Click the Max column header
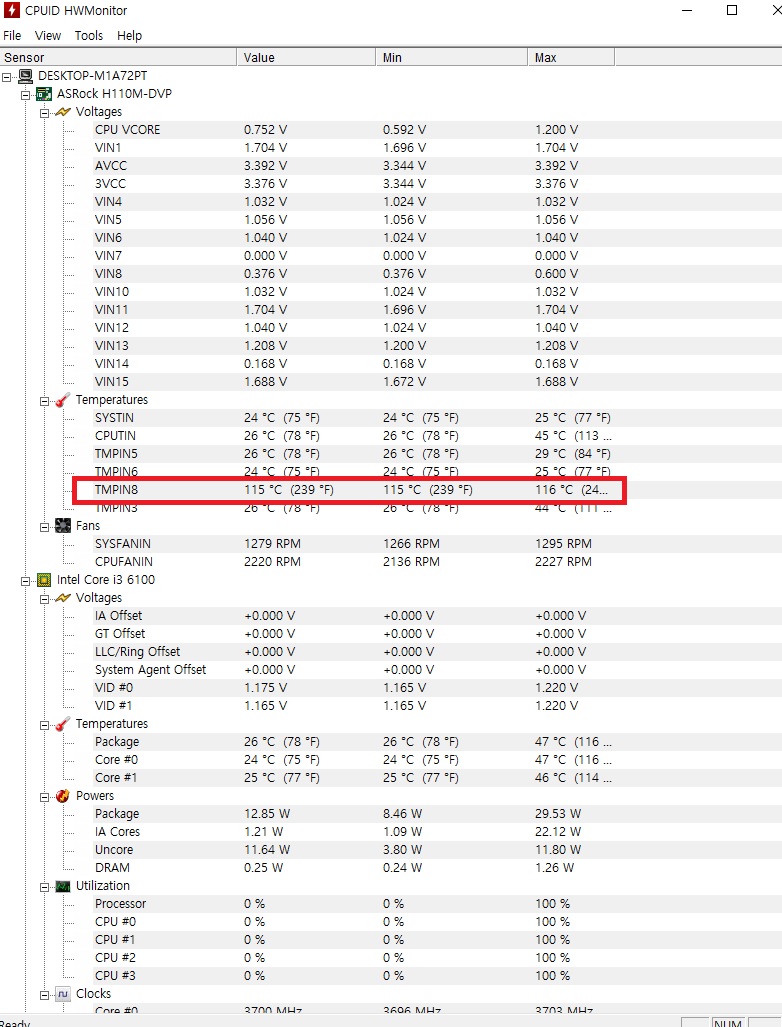Viewport: 782px width, 1027px height. (x=571, y=58)
